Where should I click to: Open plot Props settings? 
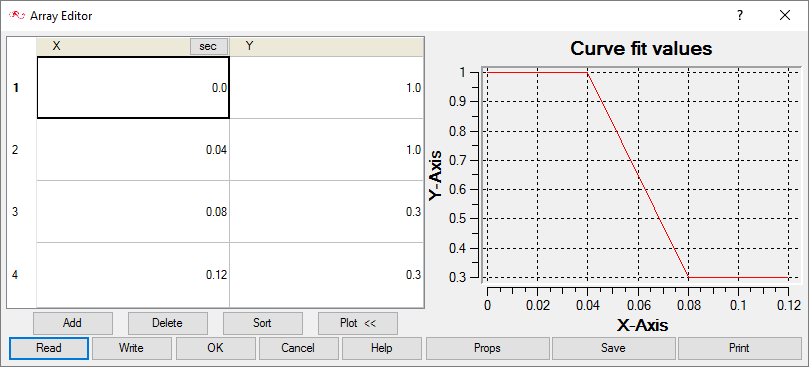point(487,348)
